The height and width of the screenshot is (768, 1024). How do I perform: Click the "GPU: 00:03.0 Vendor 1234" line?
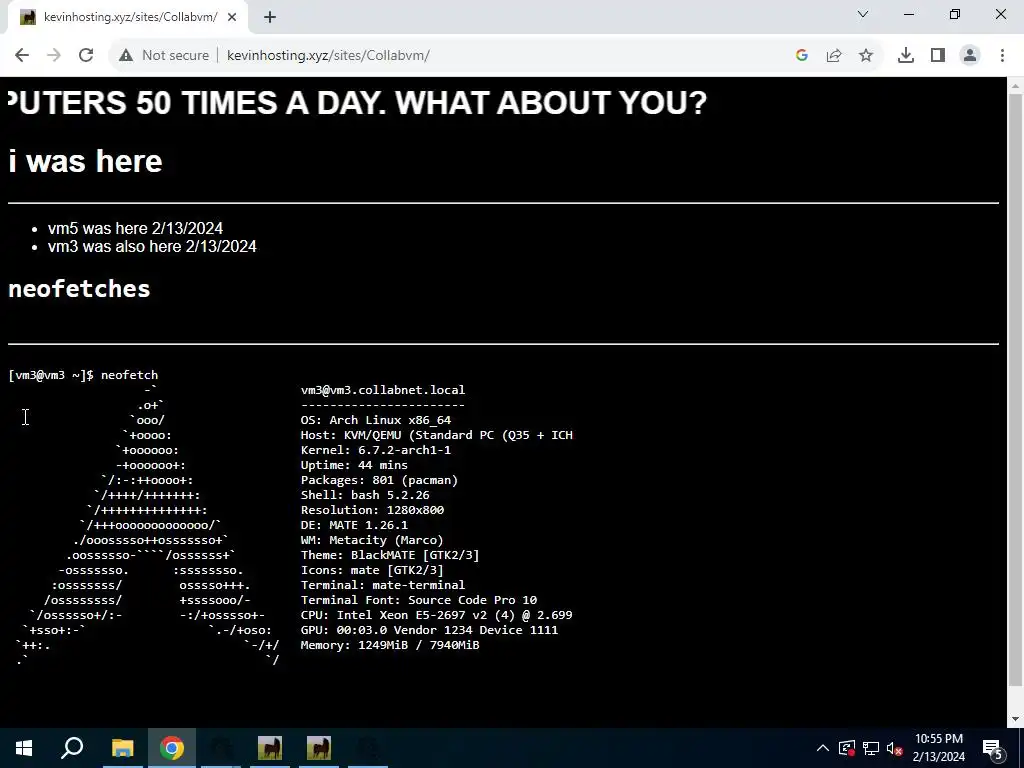[429, 630]
